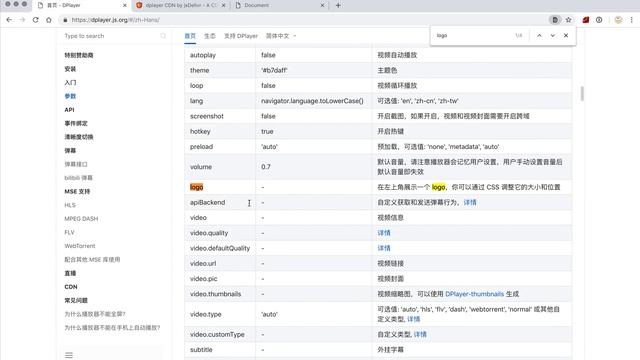Open the 支持 DPlayer nav item
Image resolution: width=640 pixels, height=360 pixels.
[241, 36]
